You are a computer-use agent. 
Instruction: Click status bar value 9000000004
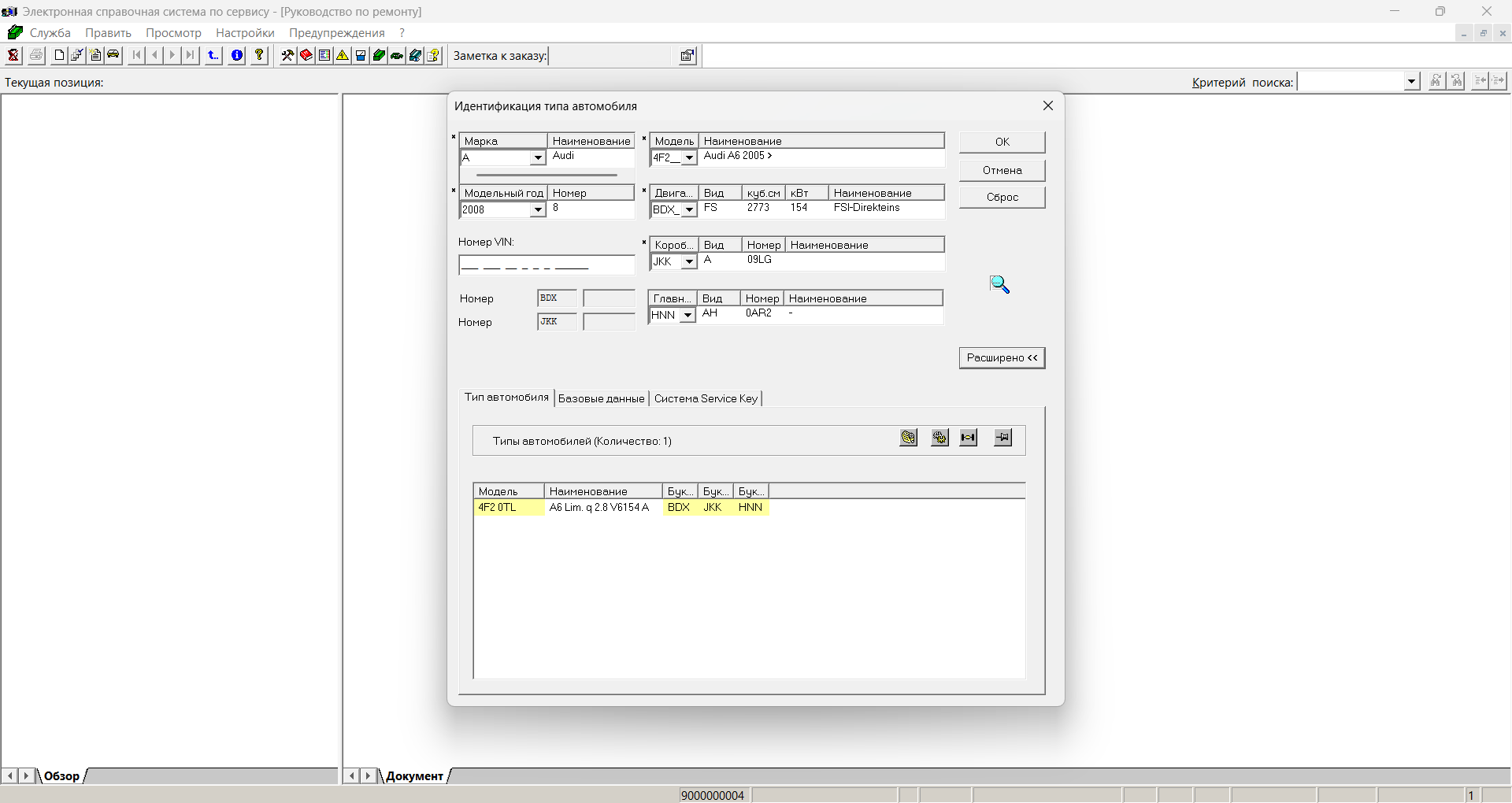713,795
